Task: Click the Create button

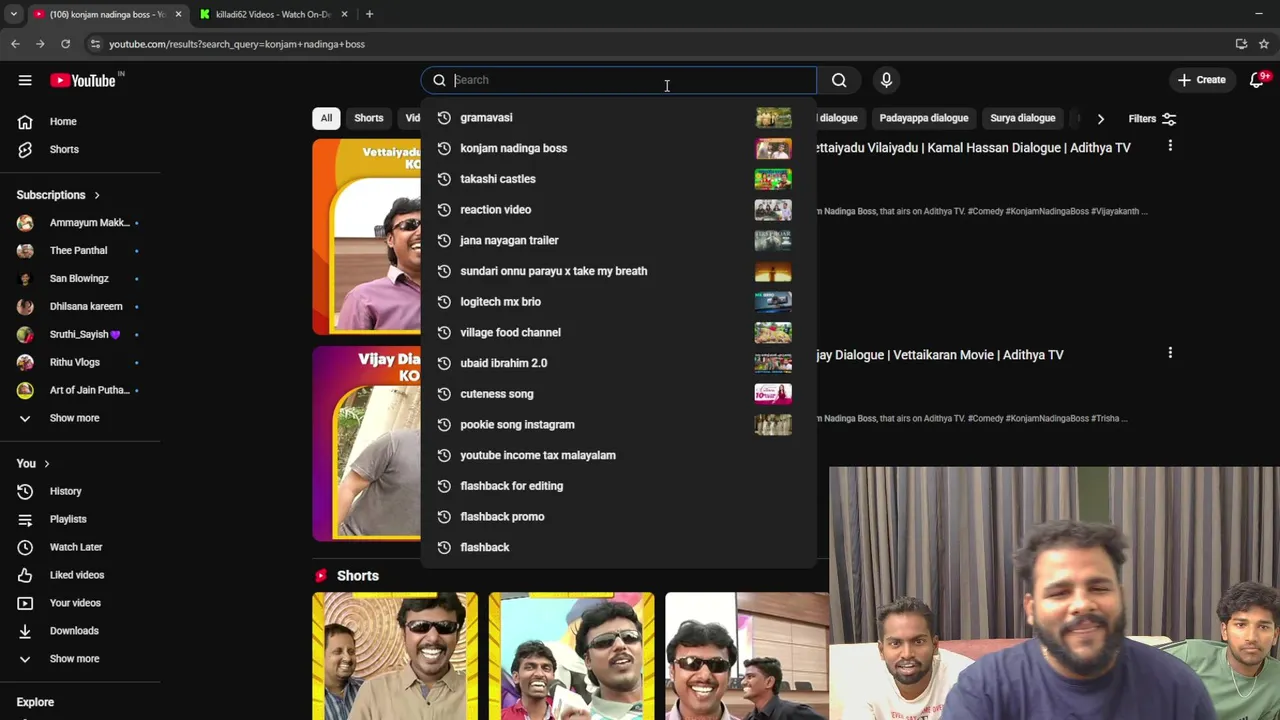Action: (1201, 80)
